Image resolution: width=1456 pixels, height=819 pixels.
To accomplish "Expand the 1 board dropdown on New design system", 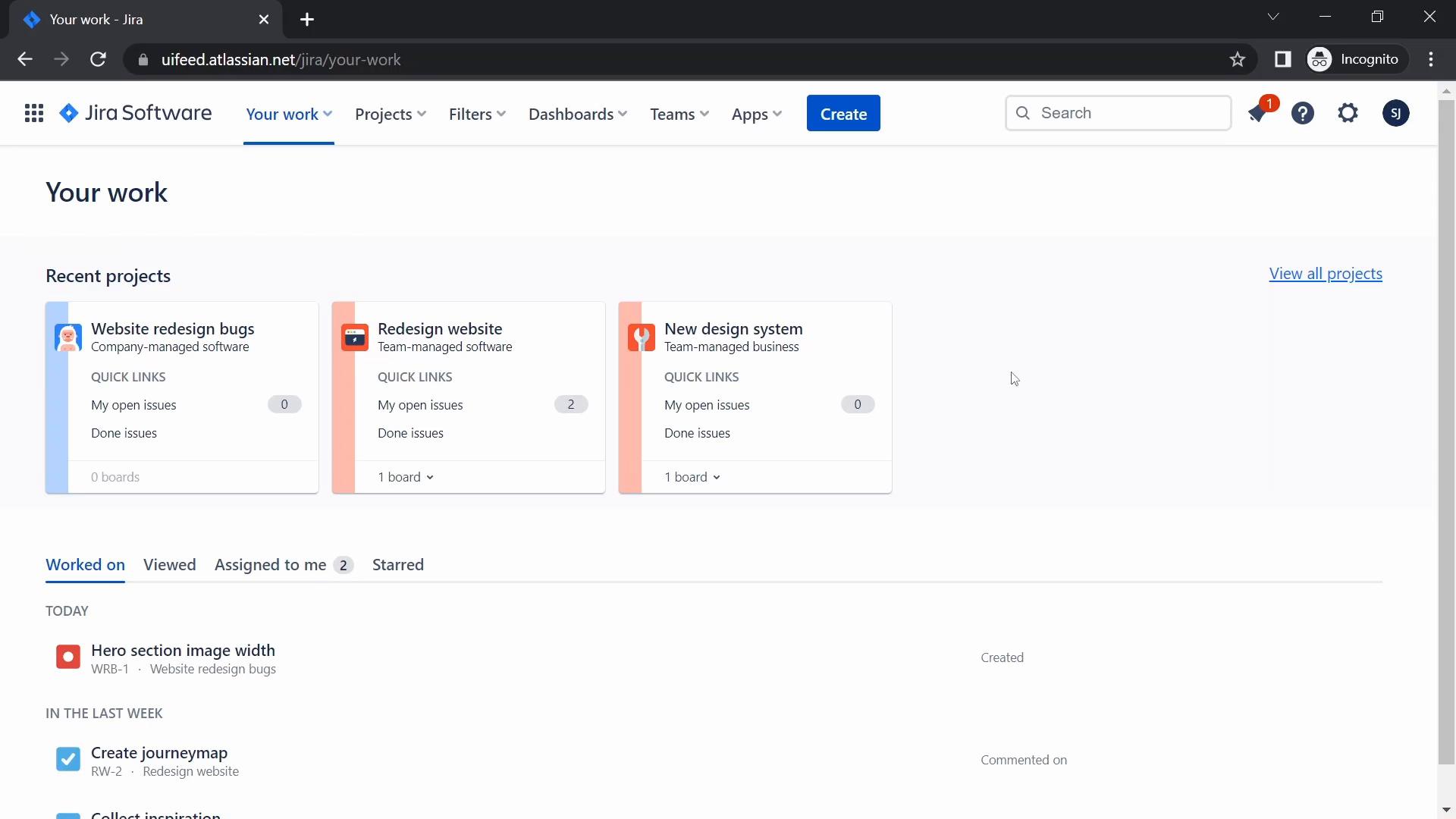I will click(693, 478).
